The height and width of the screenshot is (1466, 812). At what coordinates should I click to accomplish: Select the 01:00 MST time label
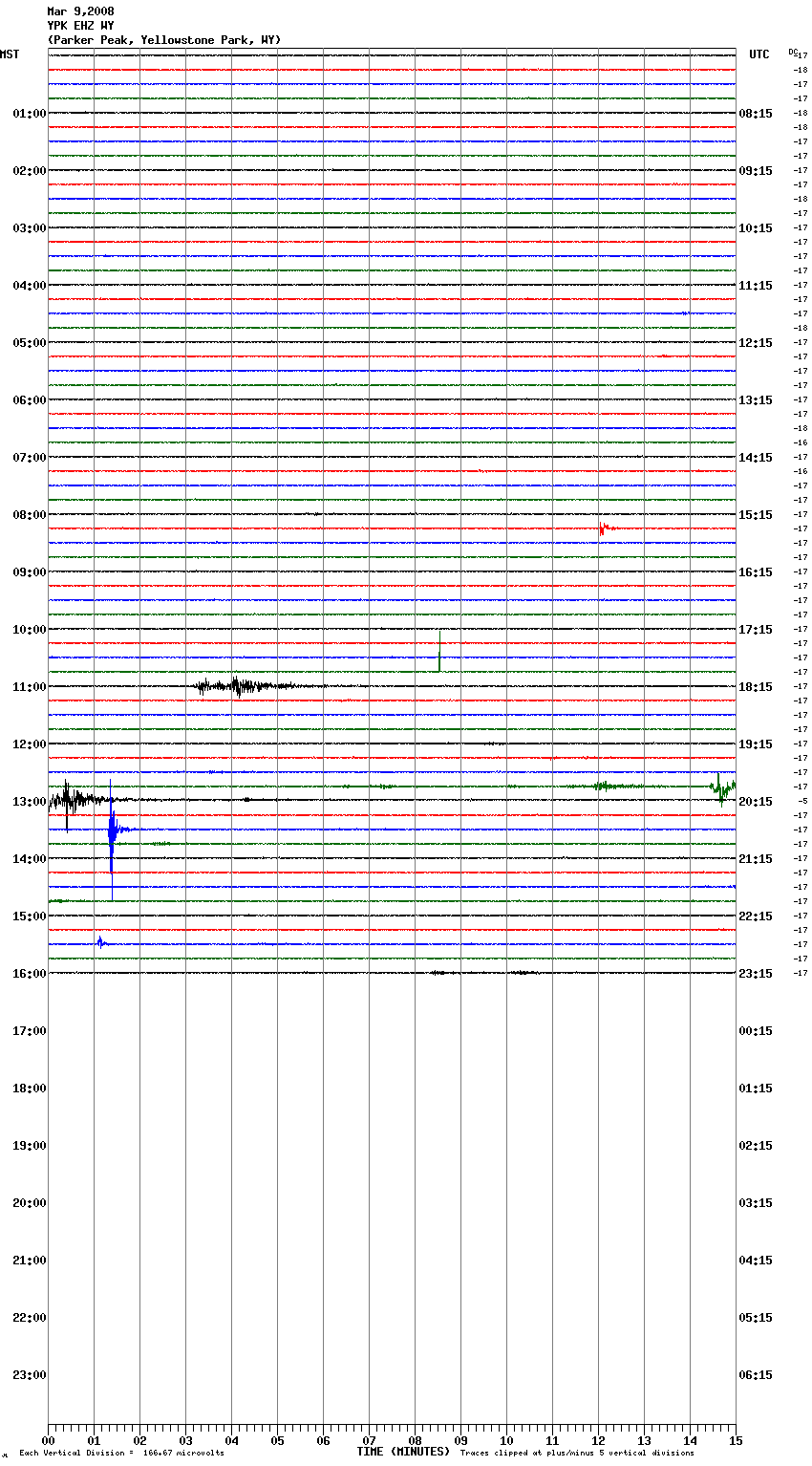[30, 113]
